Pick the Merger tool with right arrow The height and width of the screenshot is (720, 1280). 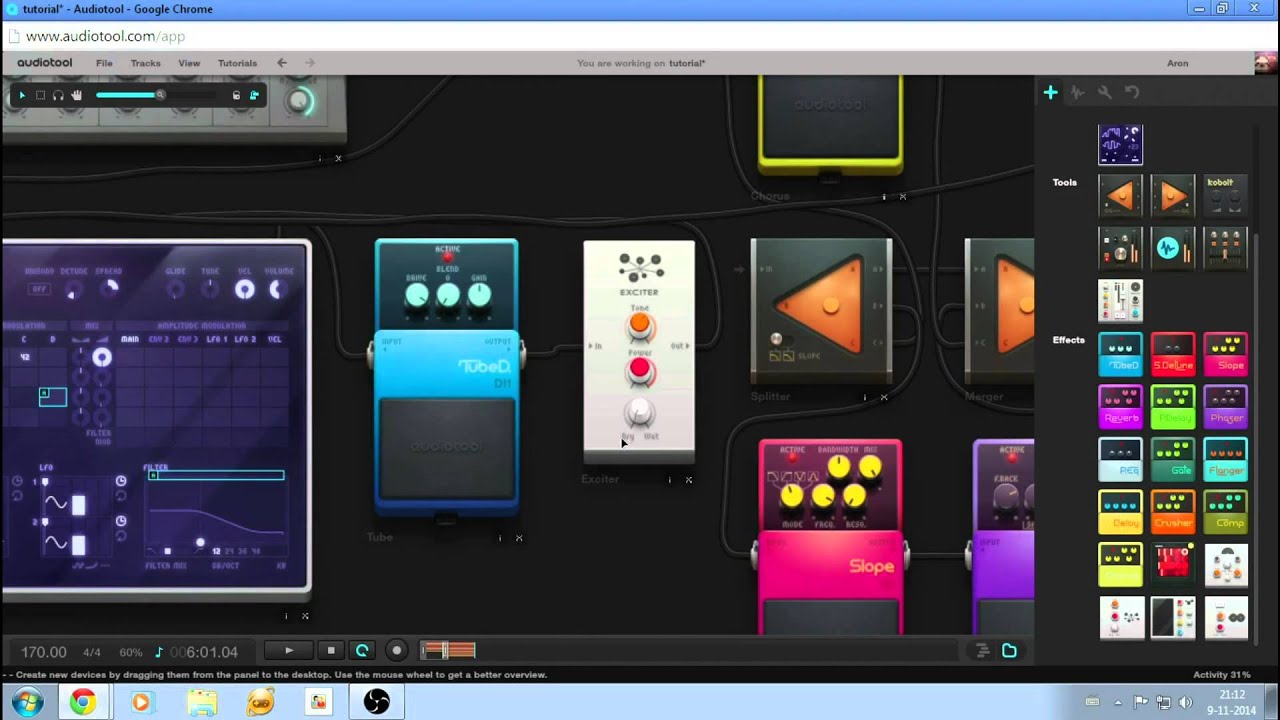[1172, 195]
